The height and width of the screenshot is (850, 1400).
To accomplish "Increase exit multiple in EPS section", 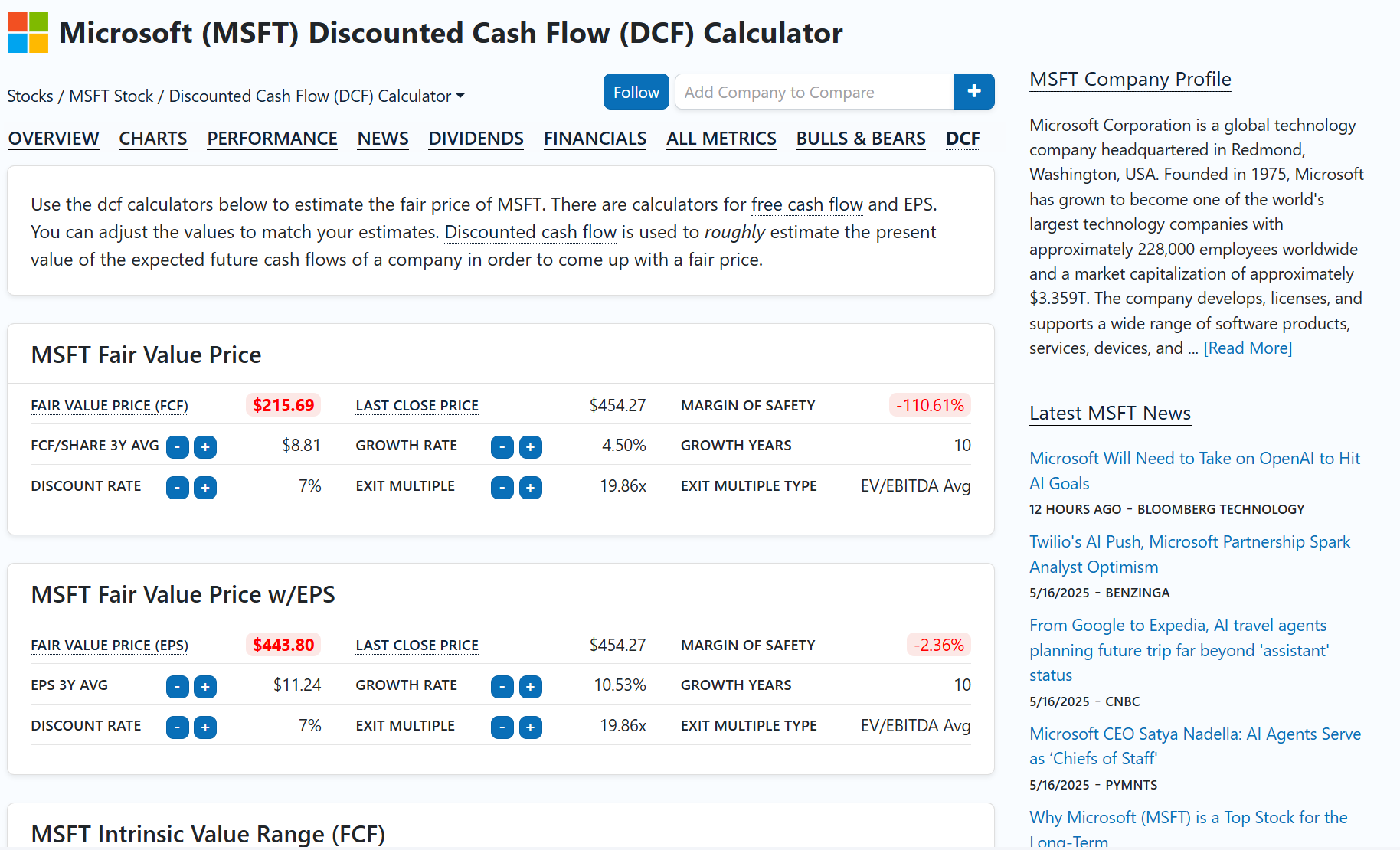I will [531, 727].
